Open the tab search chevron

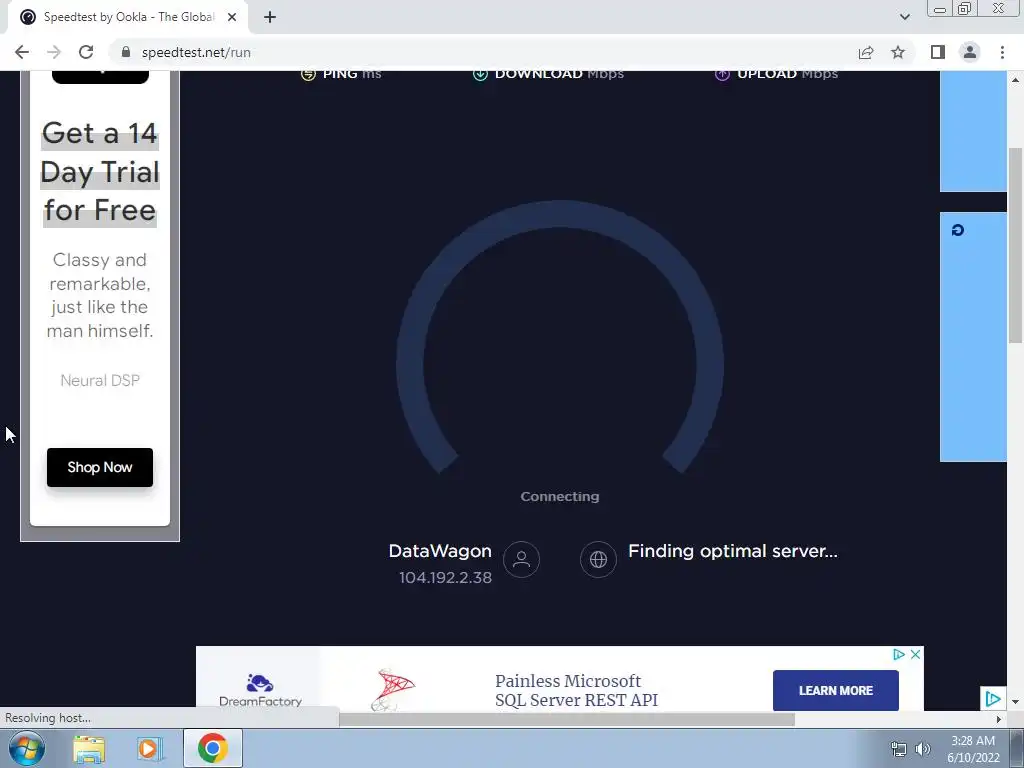tap(904, 17)
